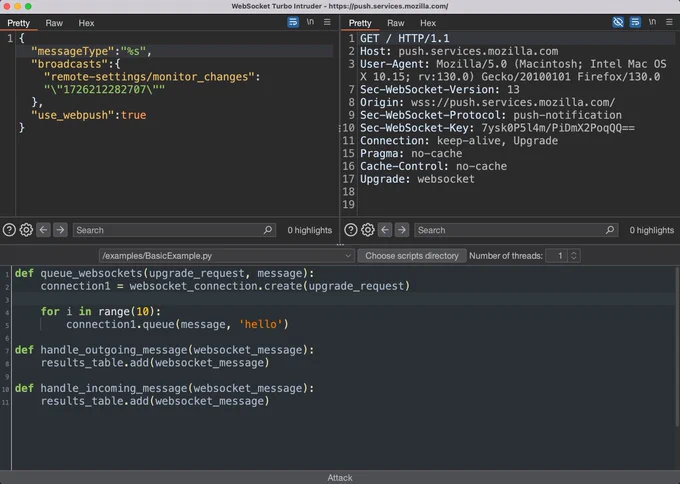The width and height of the screenshot is (680, 484).
Task: Click the remote-settings/monitor_changes key
Action: pyautogui.click(x=152, y=77)
